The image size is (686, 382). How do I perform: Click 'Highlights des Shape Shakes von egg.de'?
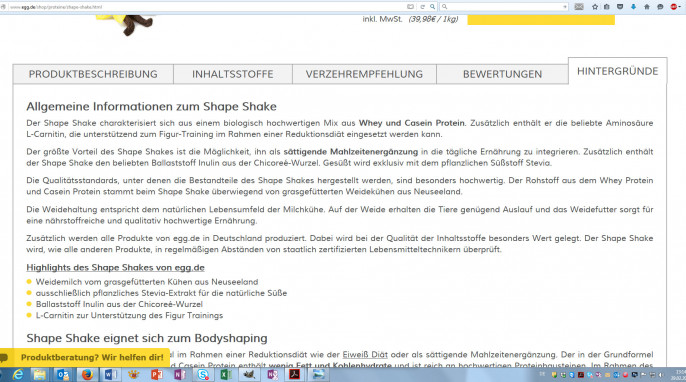[116, 267]
